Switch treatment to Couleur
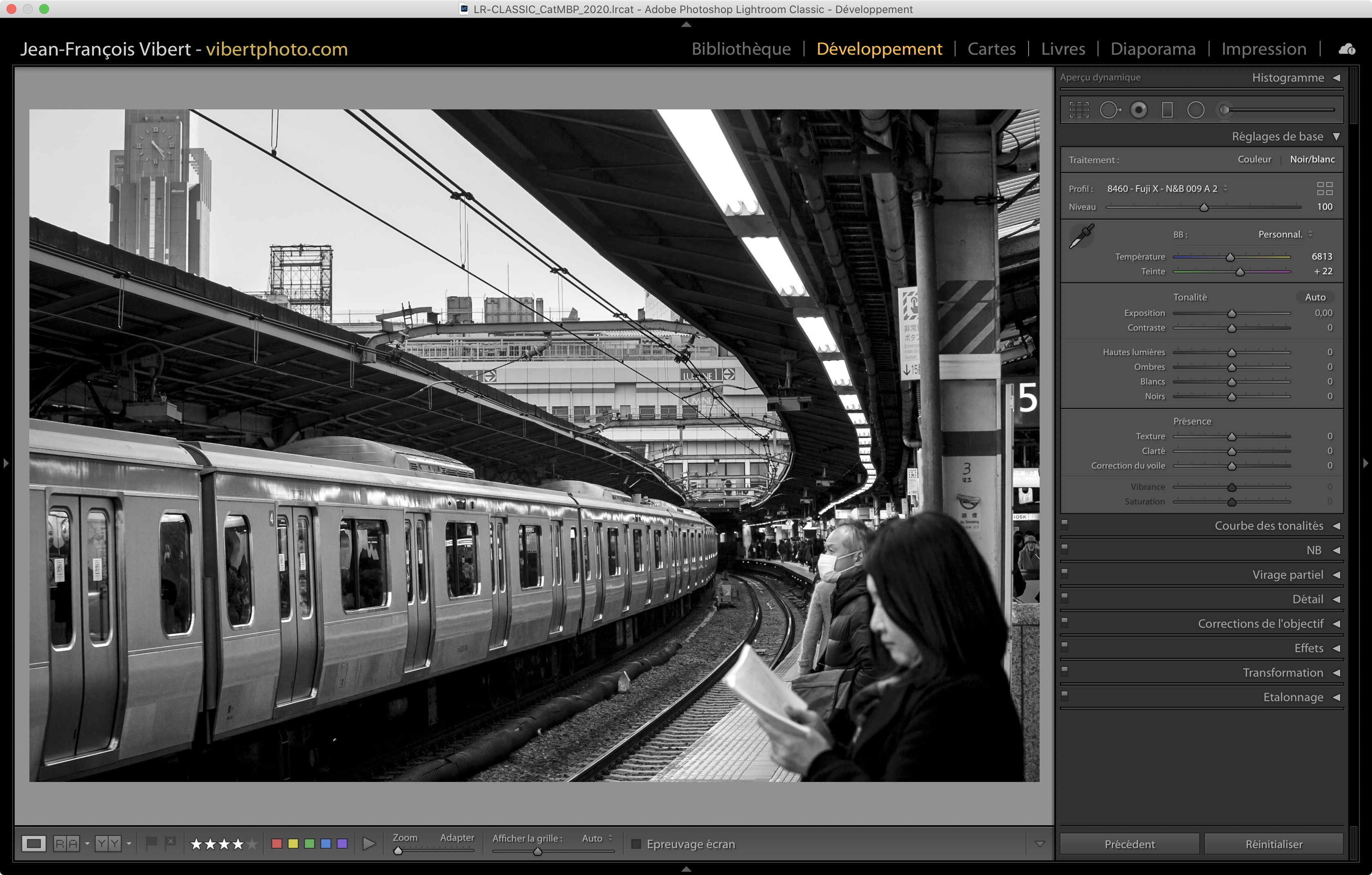The height and width of the screenshot is (875, 1372). 1254,160
